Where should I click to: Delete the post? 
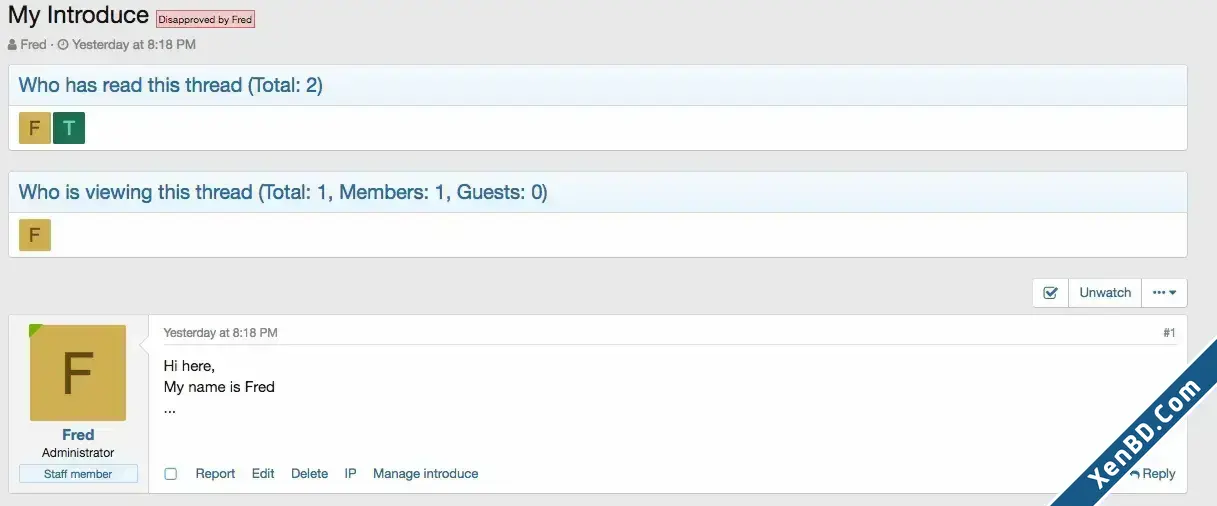coord(309,474)
